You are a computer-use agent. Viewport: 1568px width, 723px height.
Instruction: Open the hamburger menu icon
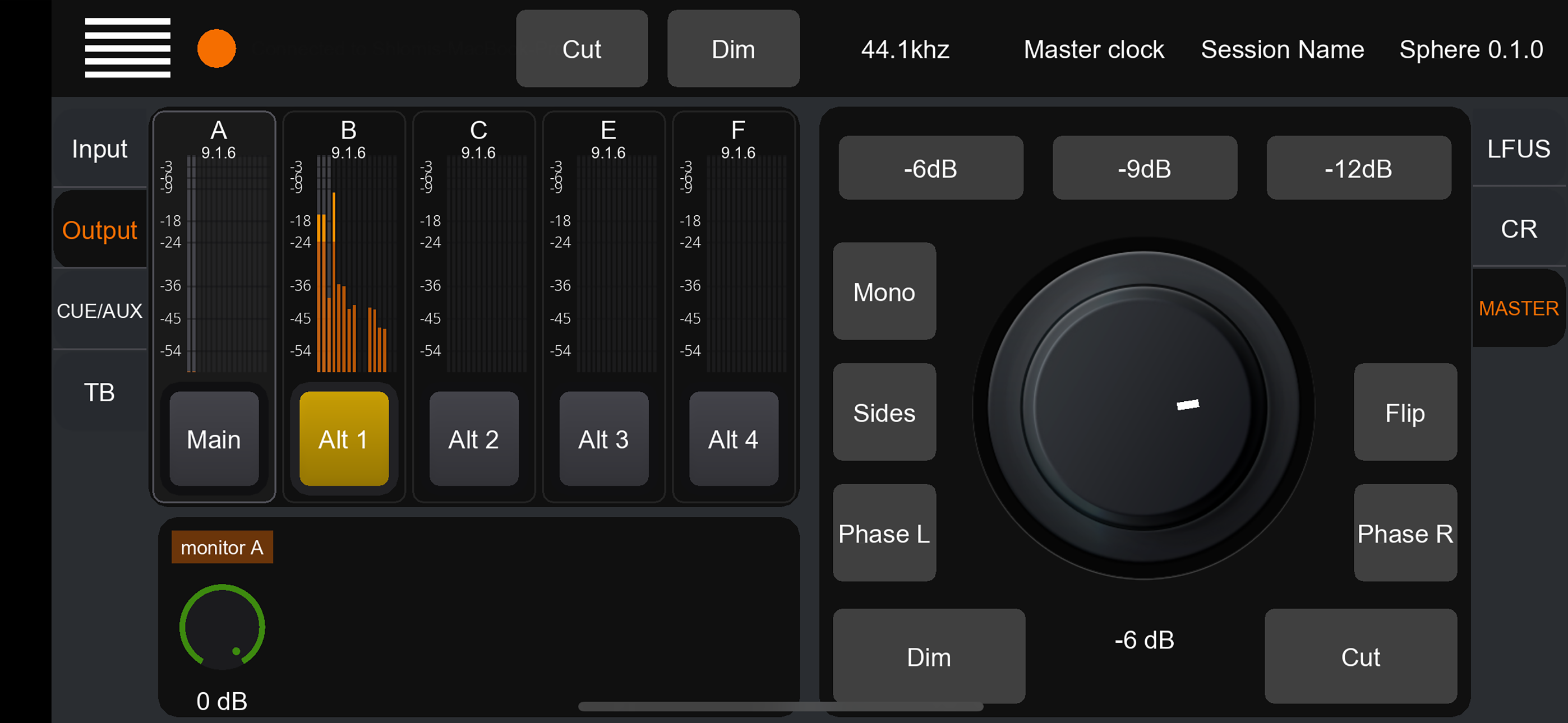tap(127, 48)
